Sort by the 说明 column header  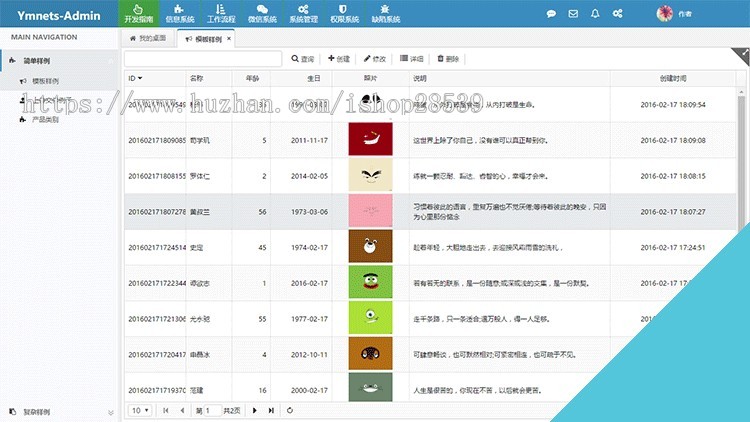point(510,78)
